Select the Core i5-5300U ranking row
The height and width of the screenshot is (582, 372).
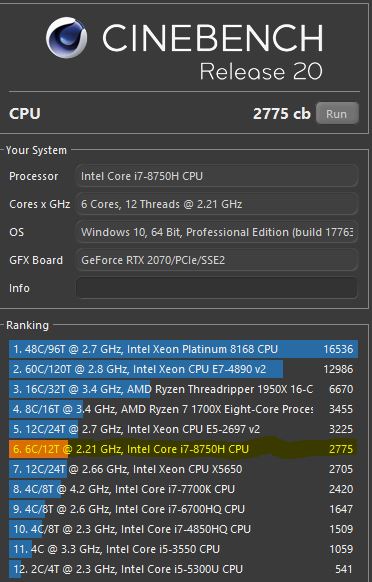[183, 569]
